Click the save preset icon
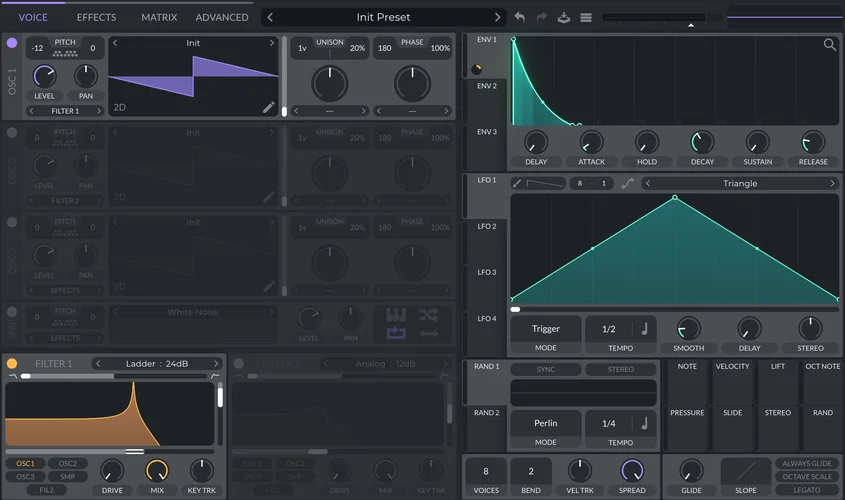The image size is (845, 500). coord(564,17)
